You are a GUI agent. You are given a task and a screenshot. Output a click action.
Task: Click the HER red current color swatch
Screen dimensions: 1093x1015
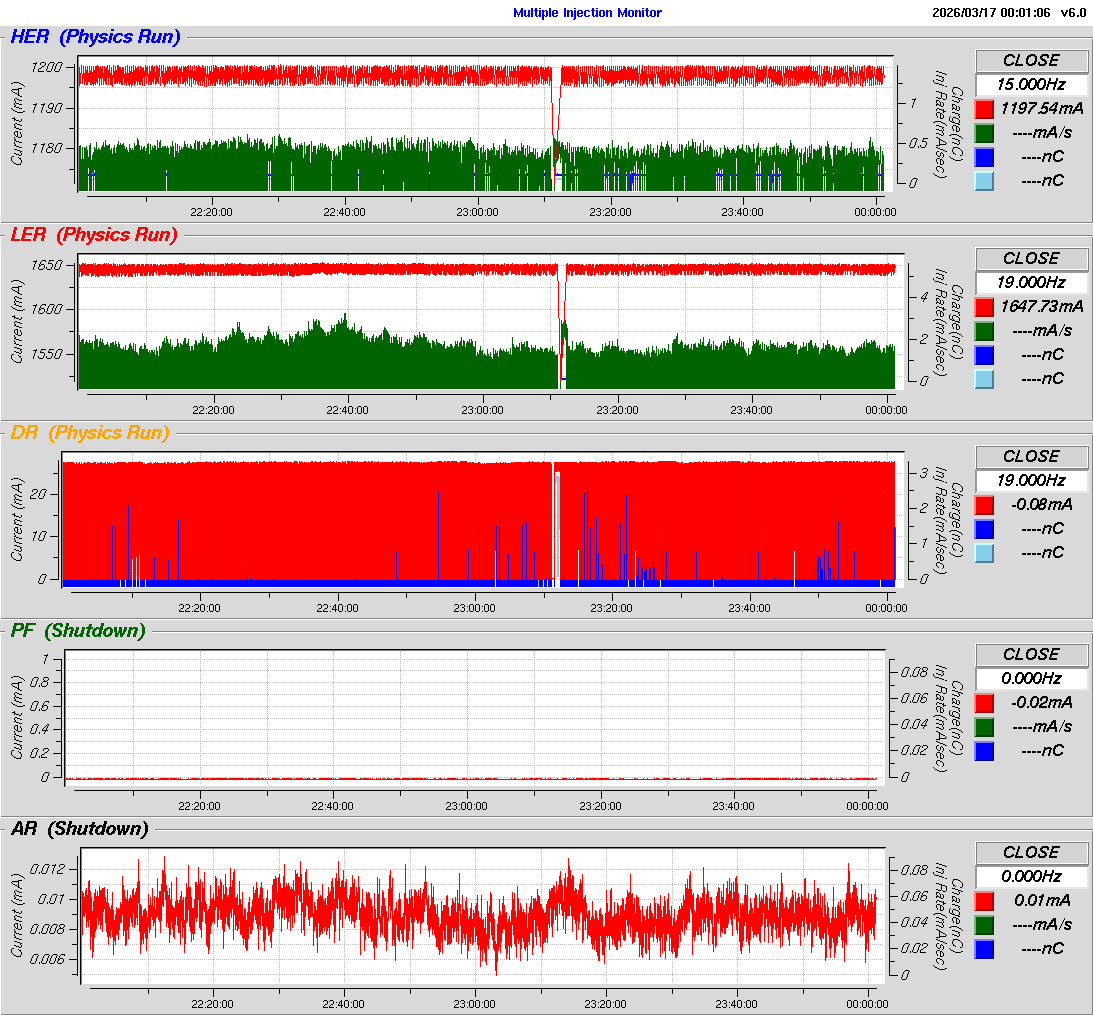[x=984, y=109]
